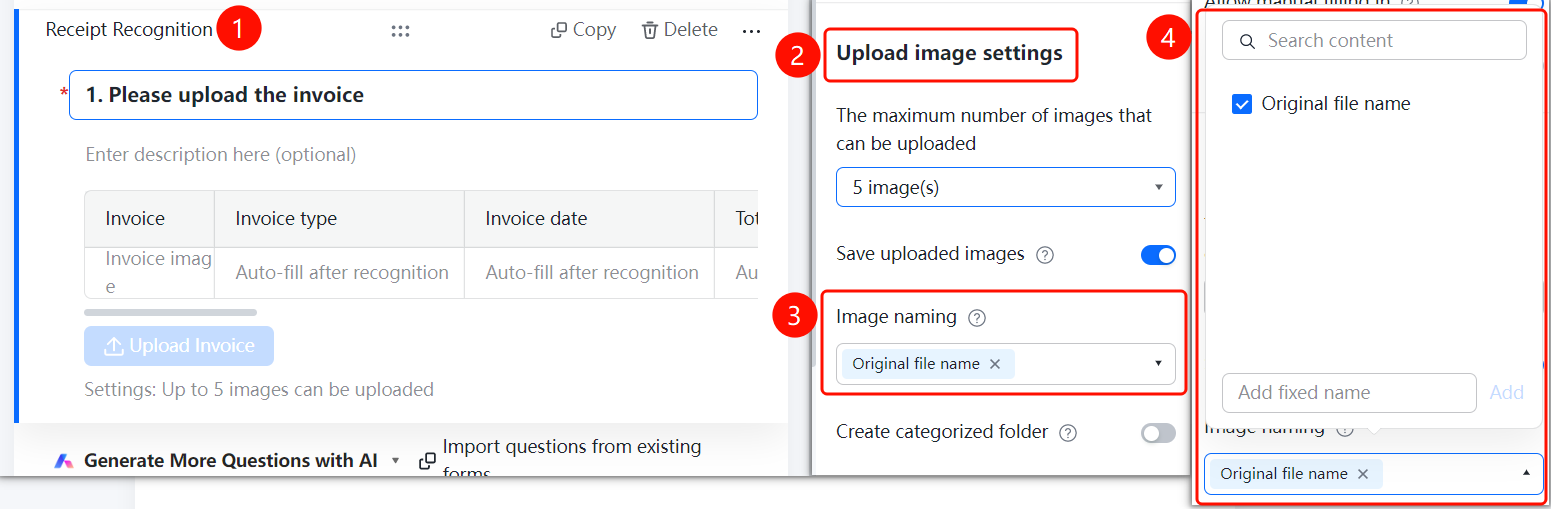Click Generate More Questions with AI
The width and height of the screenshot is (1551, 509).
pos(231,460)
